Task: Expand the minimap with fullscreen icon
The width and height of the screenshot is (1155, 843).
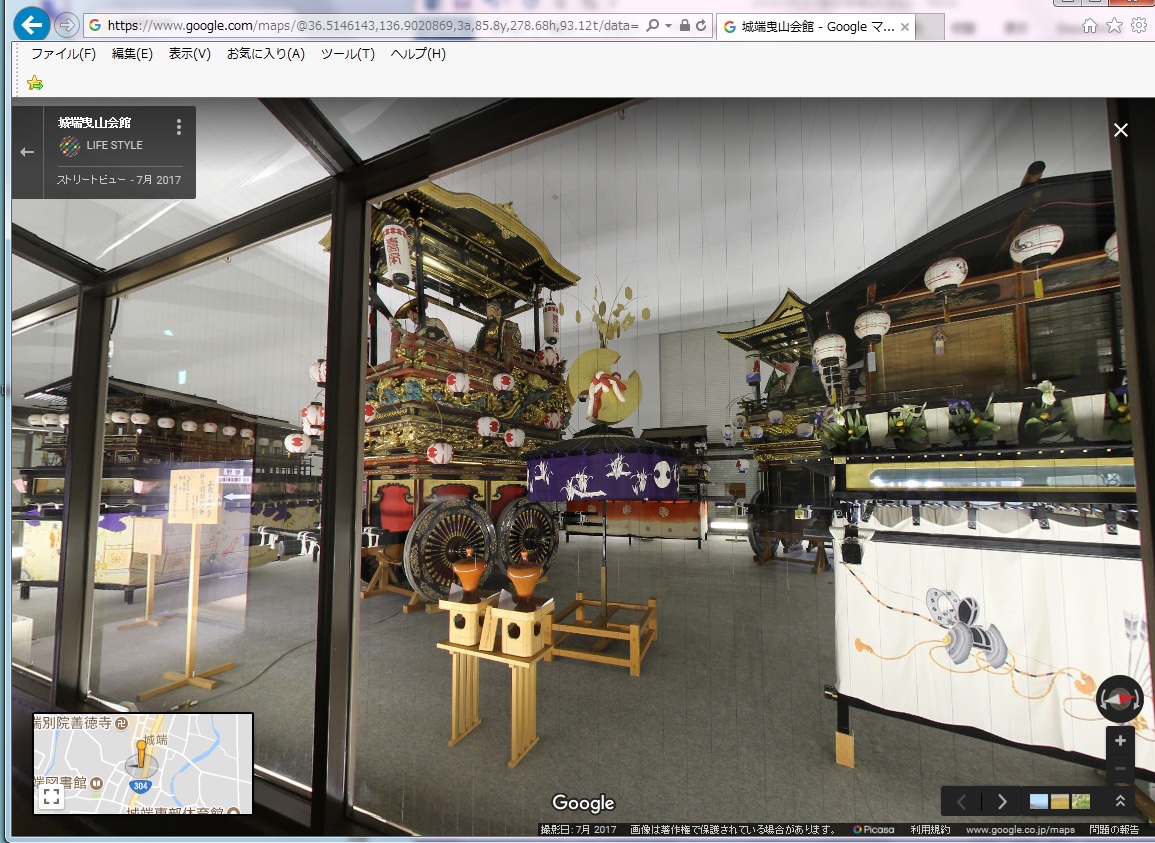Action: coord(51,796)
